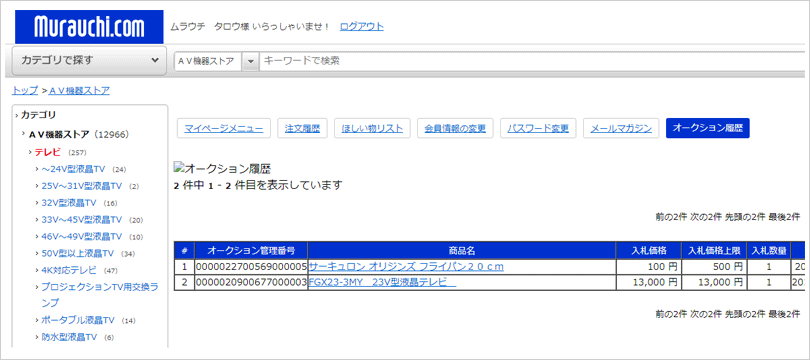Click the 入札価格上限 column header
The width and height of the screenshot is (810, 360).
714,251
